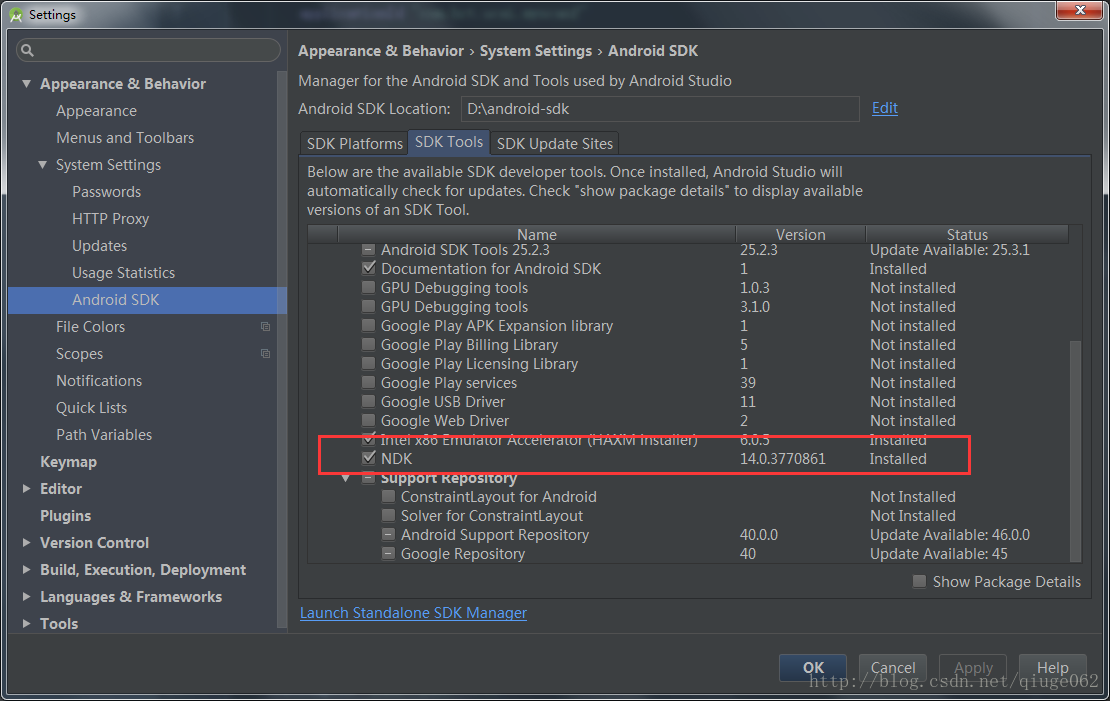1110x701 pixels.
Task: Check Solver for ConstraintLayout
Action: [389, 515]
